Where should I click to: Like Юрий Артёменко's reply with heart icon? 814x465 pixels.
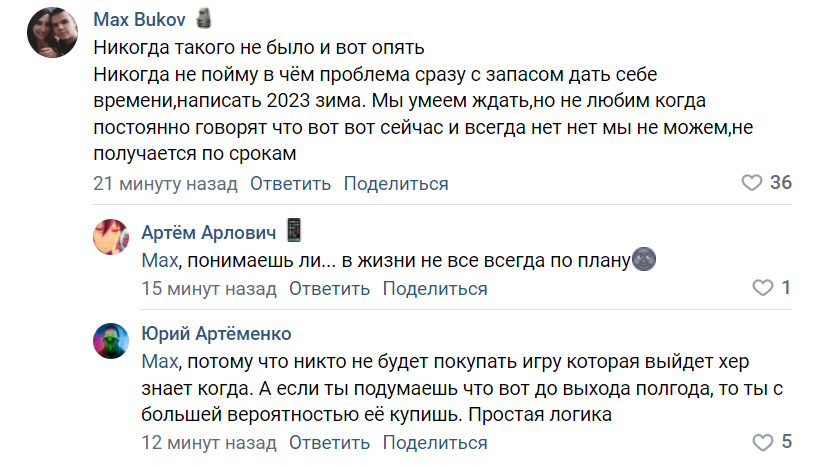click(x=763, y=442)
